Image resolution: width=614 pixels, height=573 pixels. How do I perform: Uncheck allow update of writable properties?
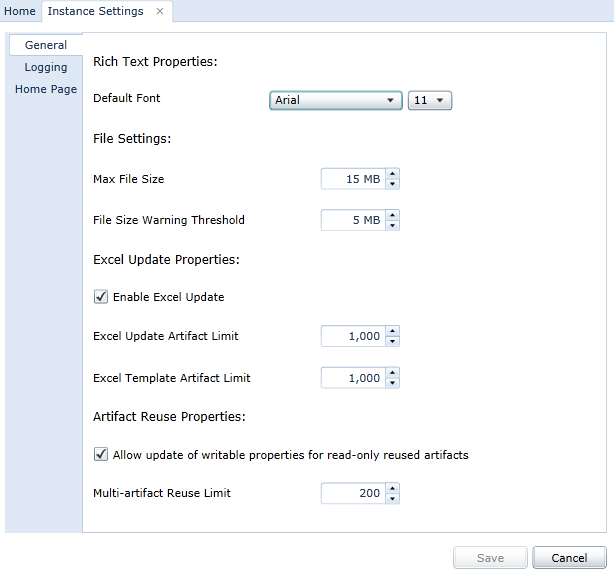click(101, 454)
